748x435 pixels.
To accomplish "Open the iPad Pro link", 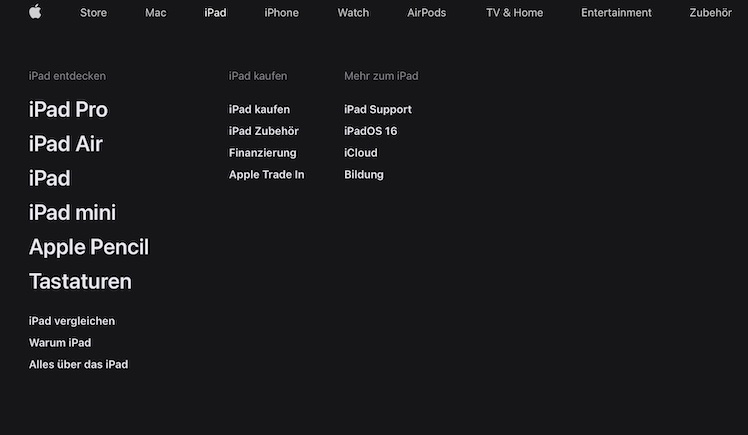I will click(68, 110).
